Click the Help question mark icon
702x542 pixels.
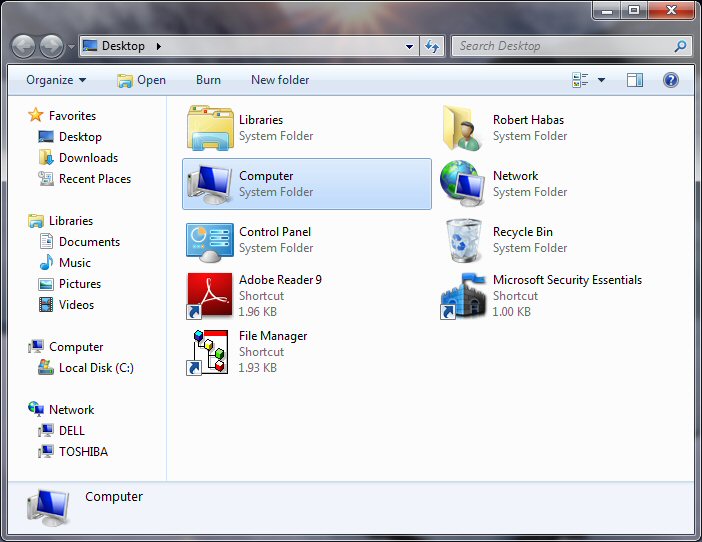coord(671,80)
